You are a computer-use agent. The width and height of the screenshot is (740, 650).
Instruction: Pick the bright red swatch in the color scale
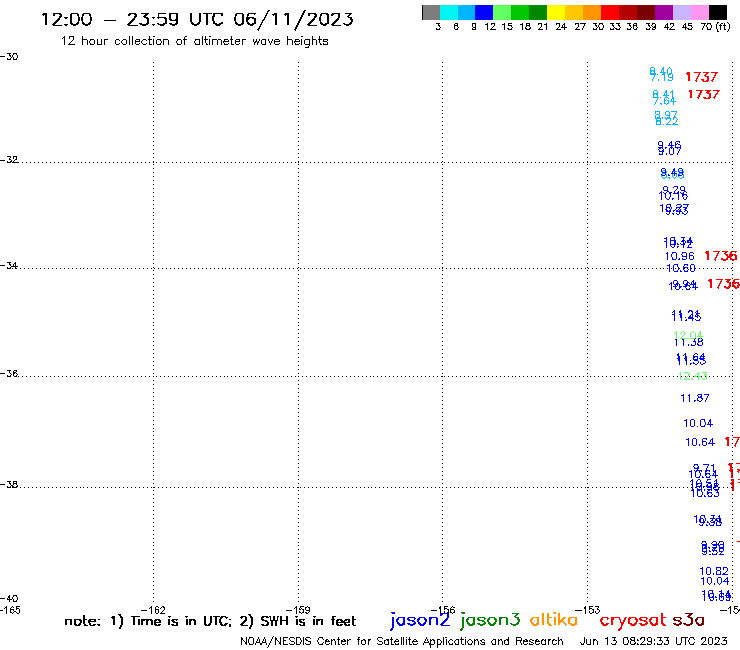click(610, 12)
